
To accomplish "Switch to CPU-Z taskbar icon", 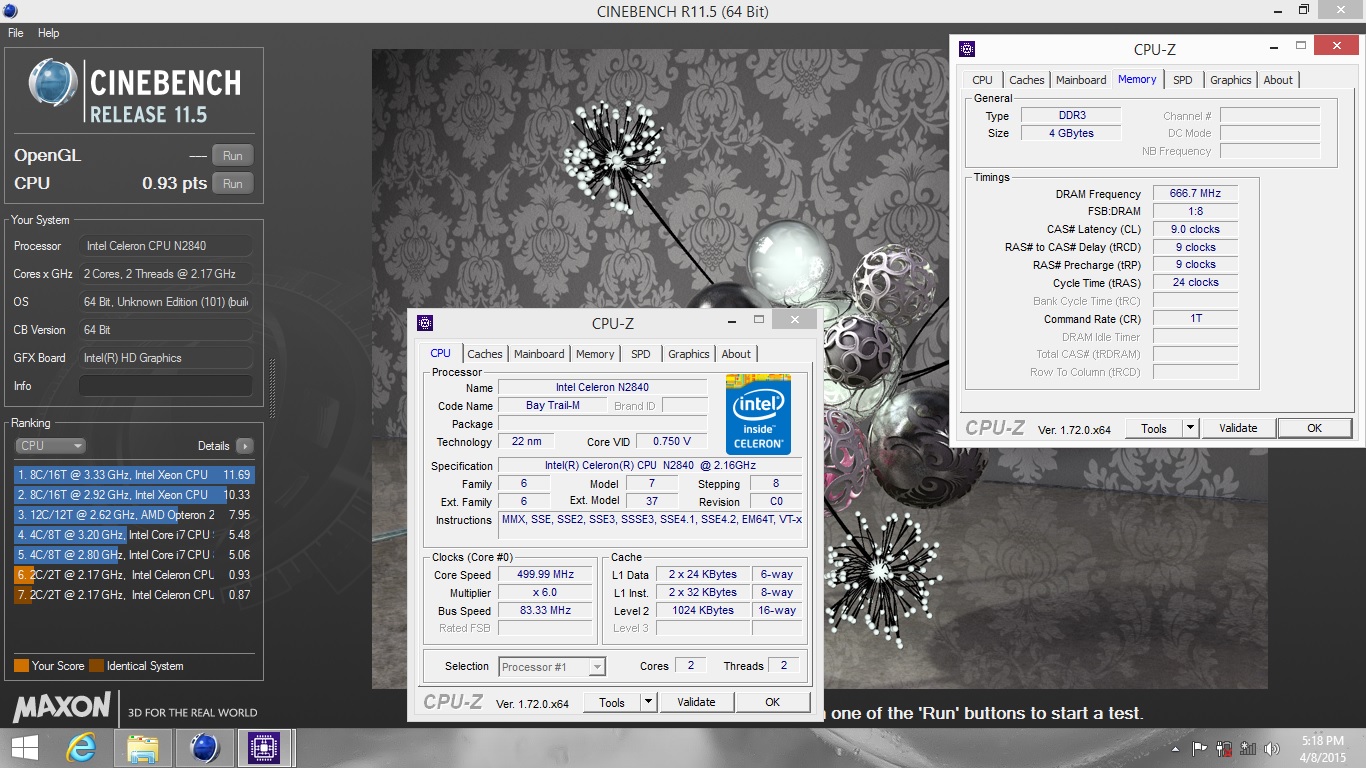I will coord(265,748).
